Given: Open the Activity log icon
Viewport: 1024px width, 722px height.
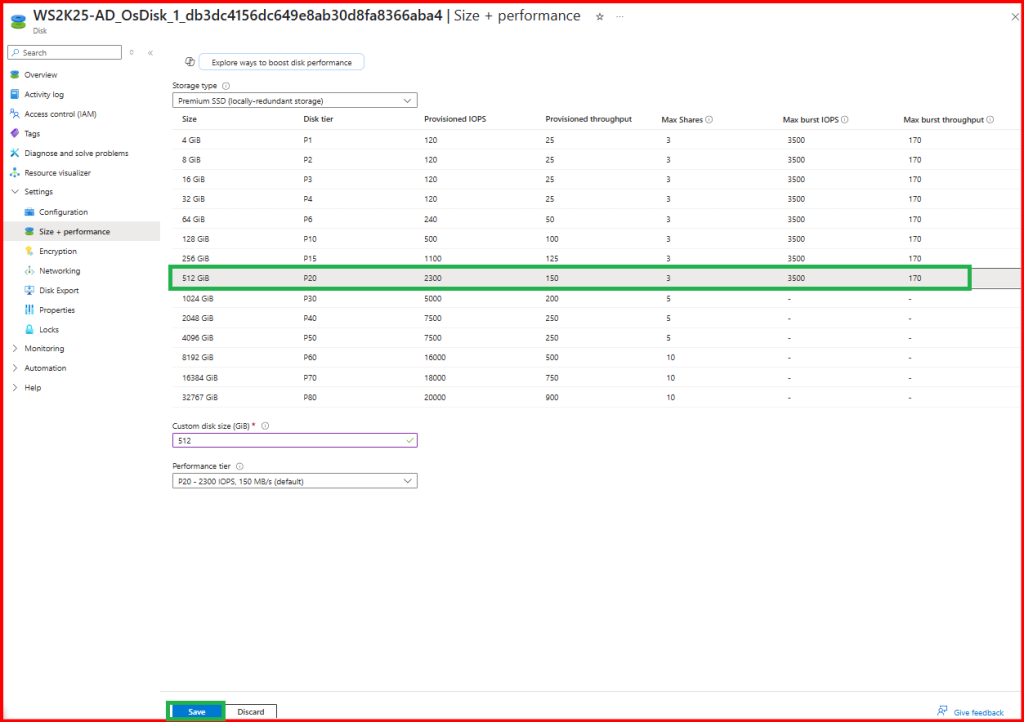Looking at the screenshot, I should [x=15, y=95].
